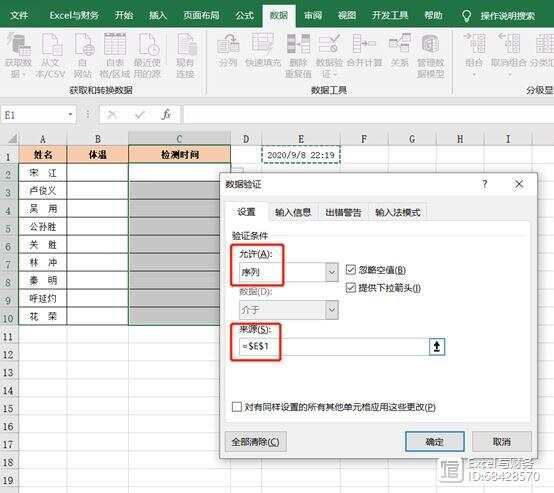
Task: Switch to Input Message (输入信息) tab
Action: coord(293,212)
